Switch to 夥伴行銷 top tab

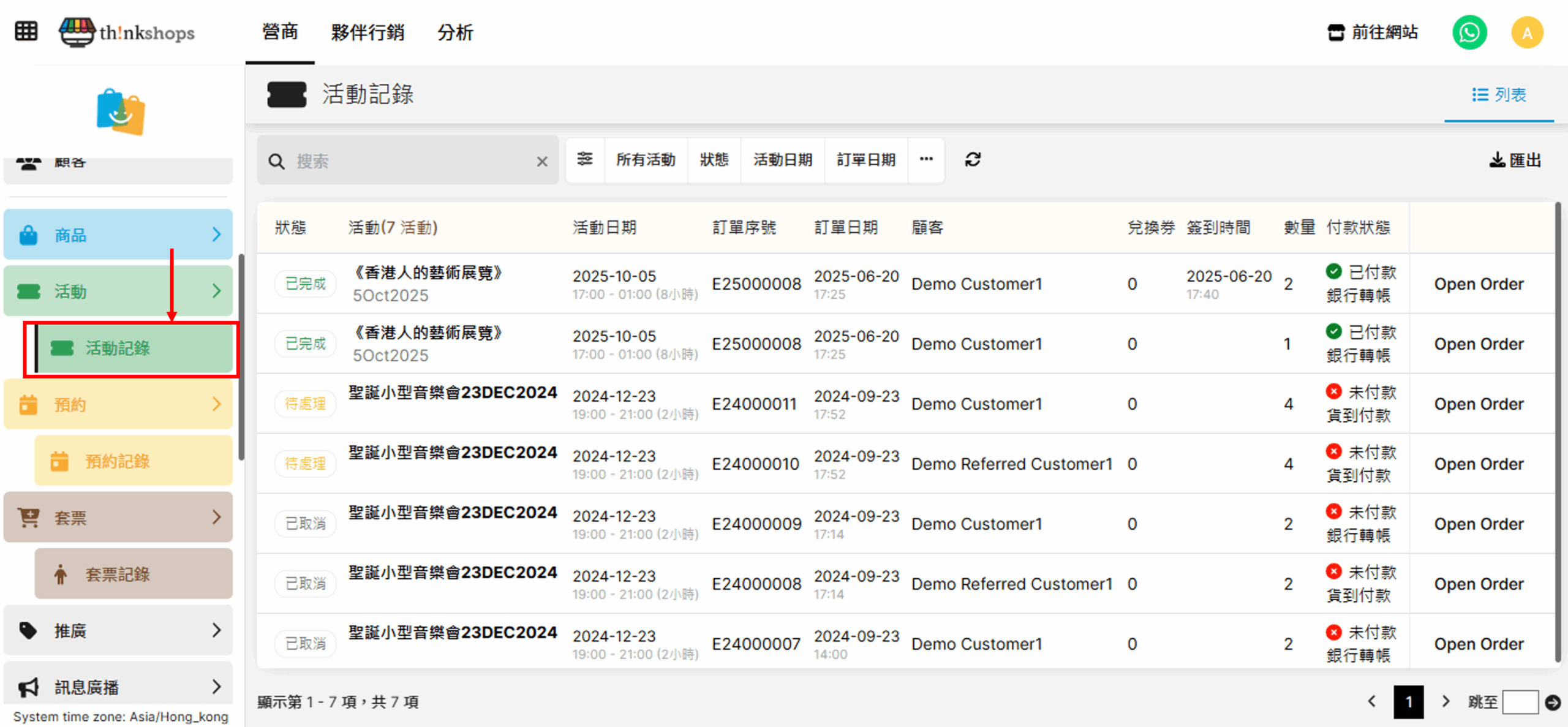pyautogui.click(x=367, y=32)
